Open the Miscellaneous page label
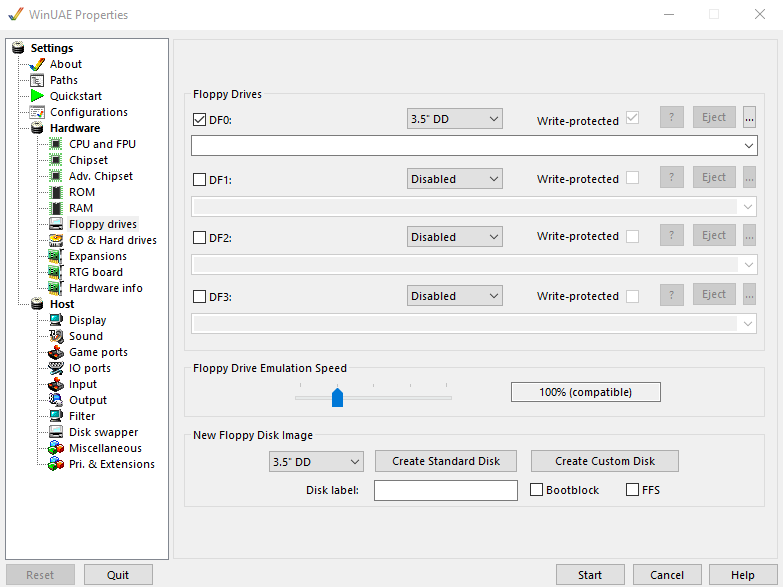The height and width of the screenshot is (587, 783). pos(105,448)
